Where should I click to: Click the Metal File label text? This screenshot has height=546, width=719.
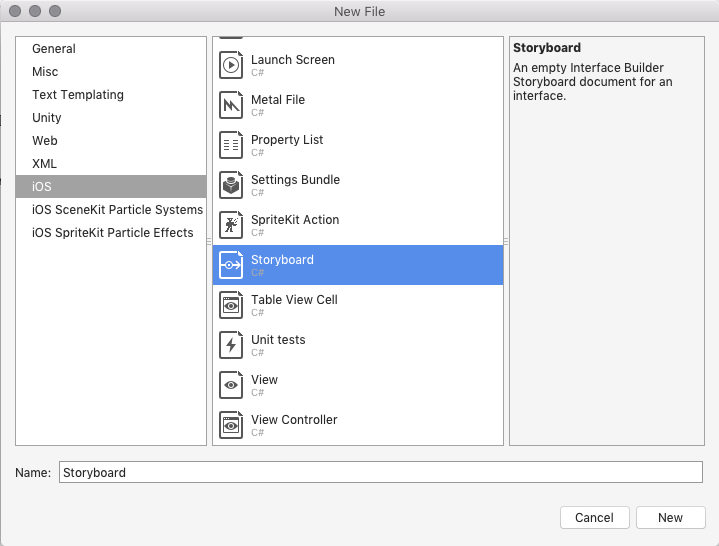coord(278,99)
